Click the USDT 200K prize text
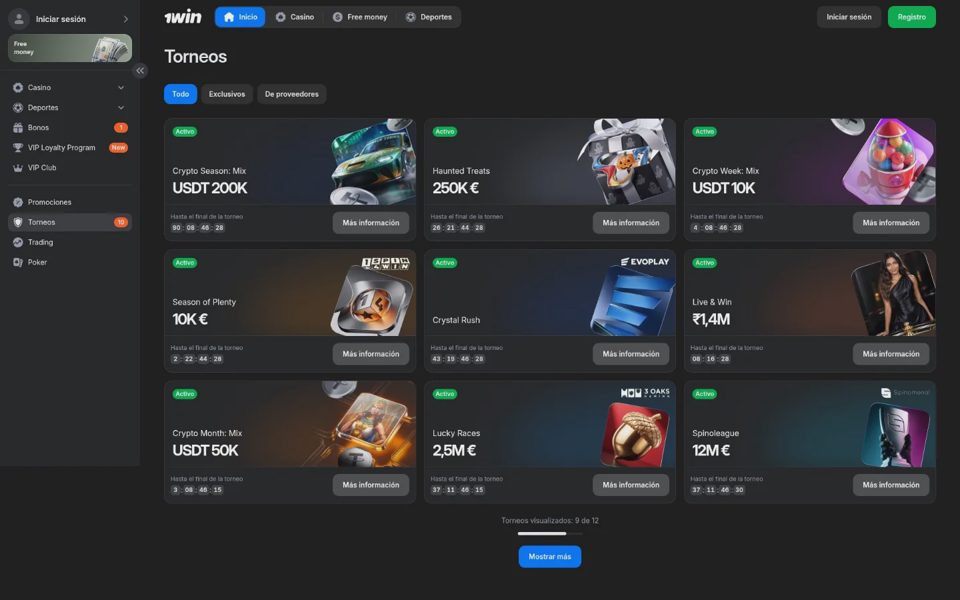Viewport: 960px width, 600px height. point(210,188)
